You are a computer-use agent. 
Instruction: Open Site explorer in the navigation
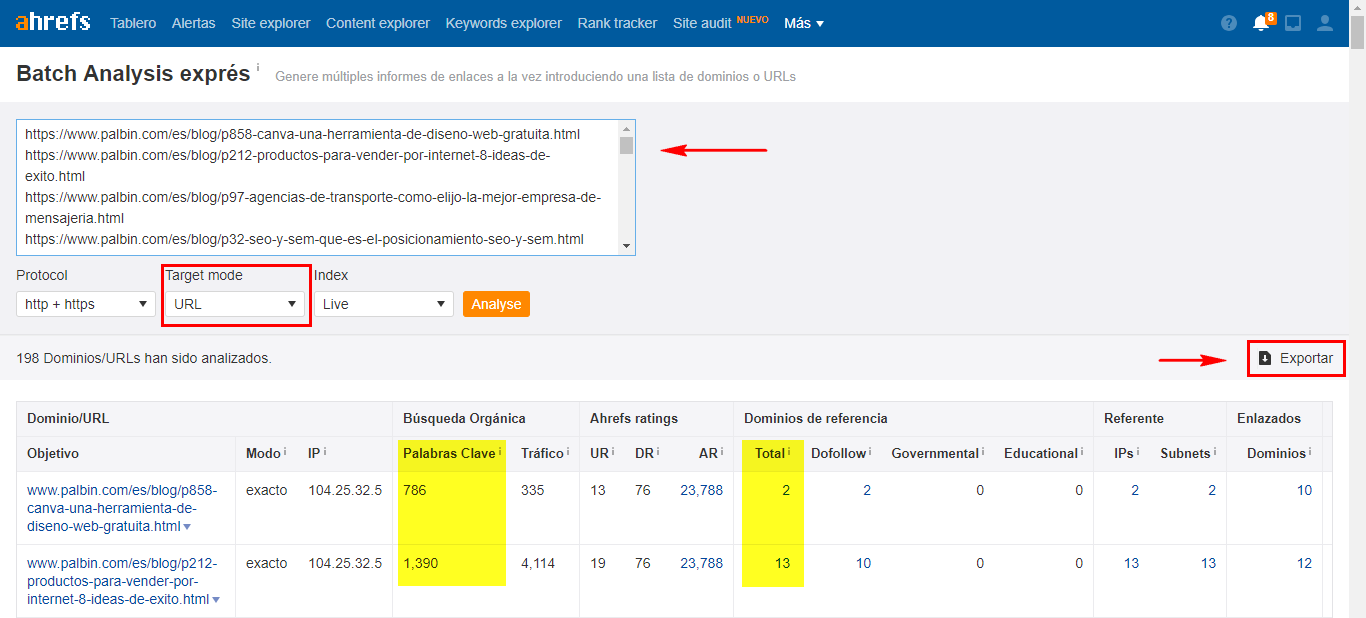point(271,23)
